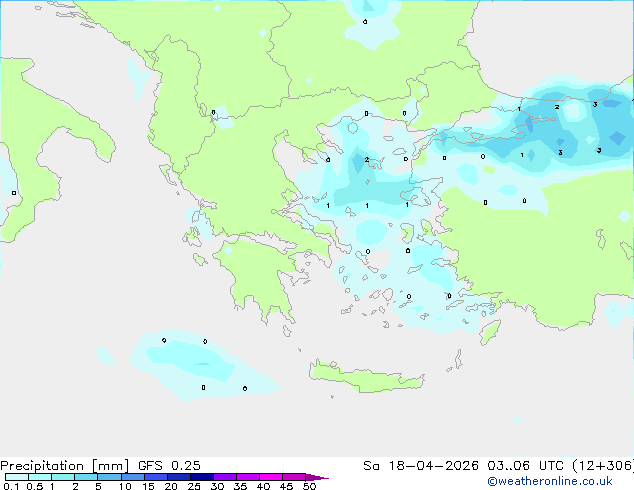Image resolution: width=634 pixels, height=490 pixels.
Task: Click the legend value label '25'
Action: [x=194, y=486]
